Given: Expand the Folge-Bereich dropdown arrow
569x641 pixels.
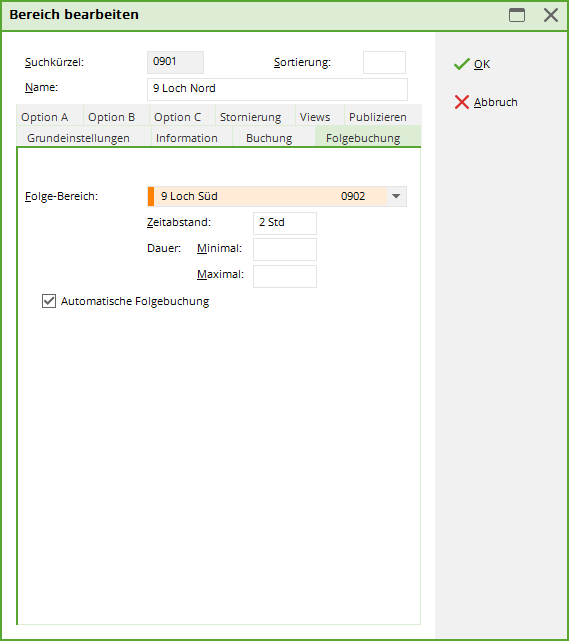Looking at the screenshot, I should tap(396, 196).
